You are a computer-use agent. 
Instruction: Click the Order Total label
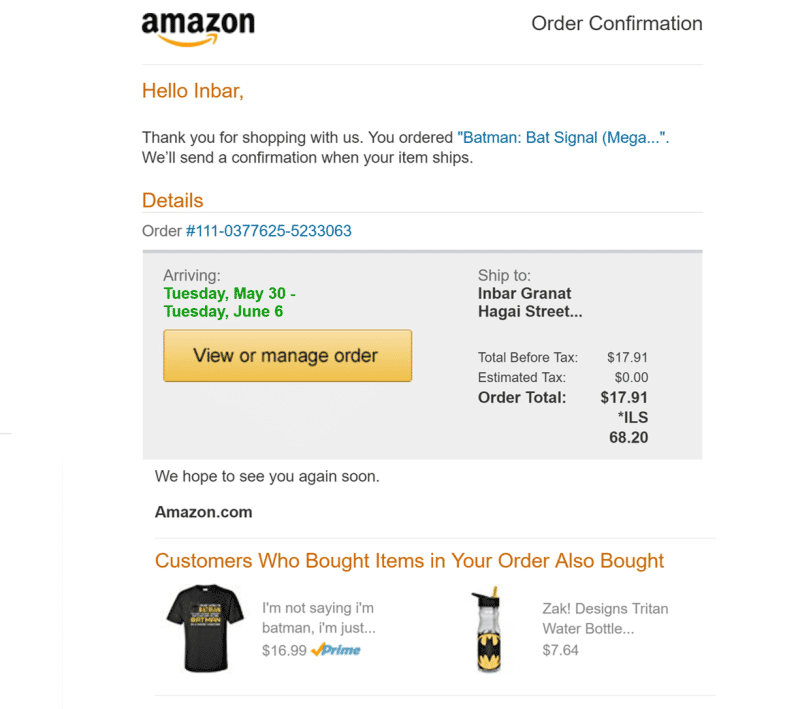[x=522, y=397]
